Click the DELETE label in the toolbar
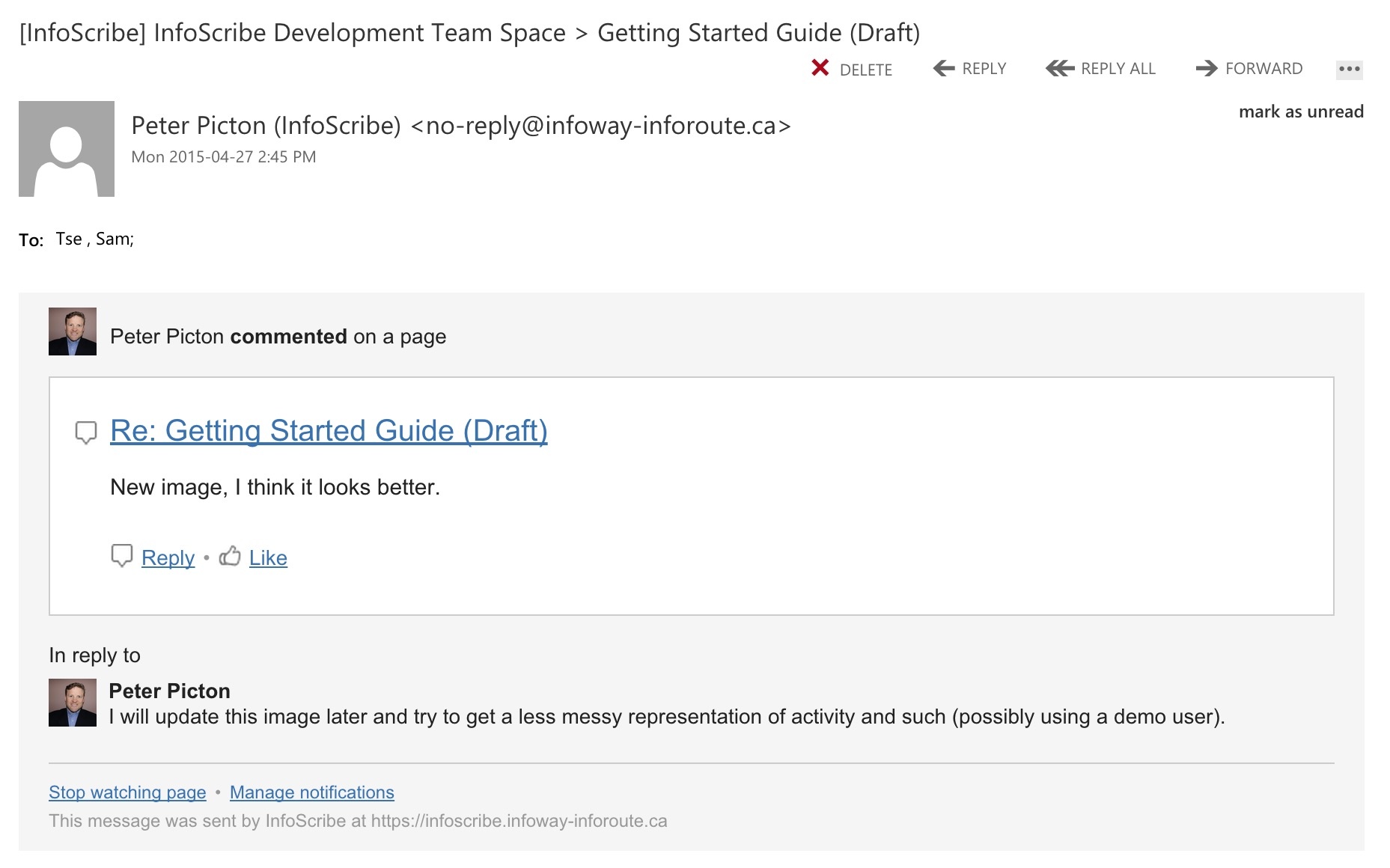Viewport: 1390px width, 868px height. click(866, 70)
